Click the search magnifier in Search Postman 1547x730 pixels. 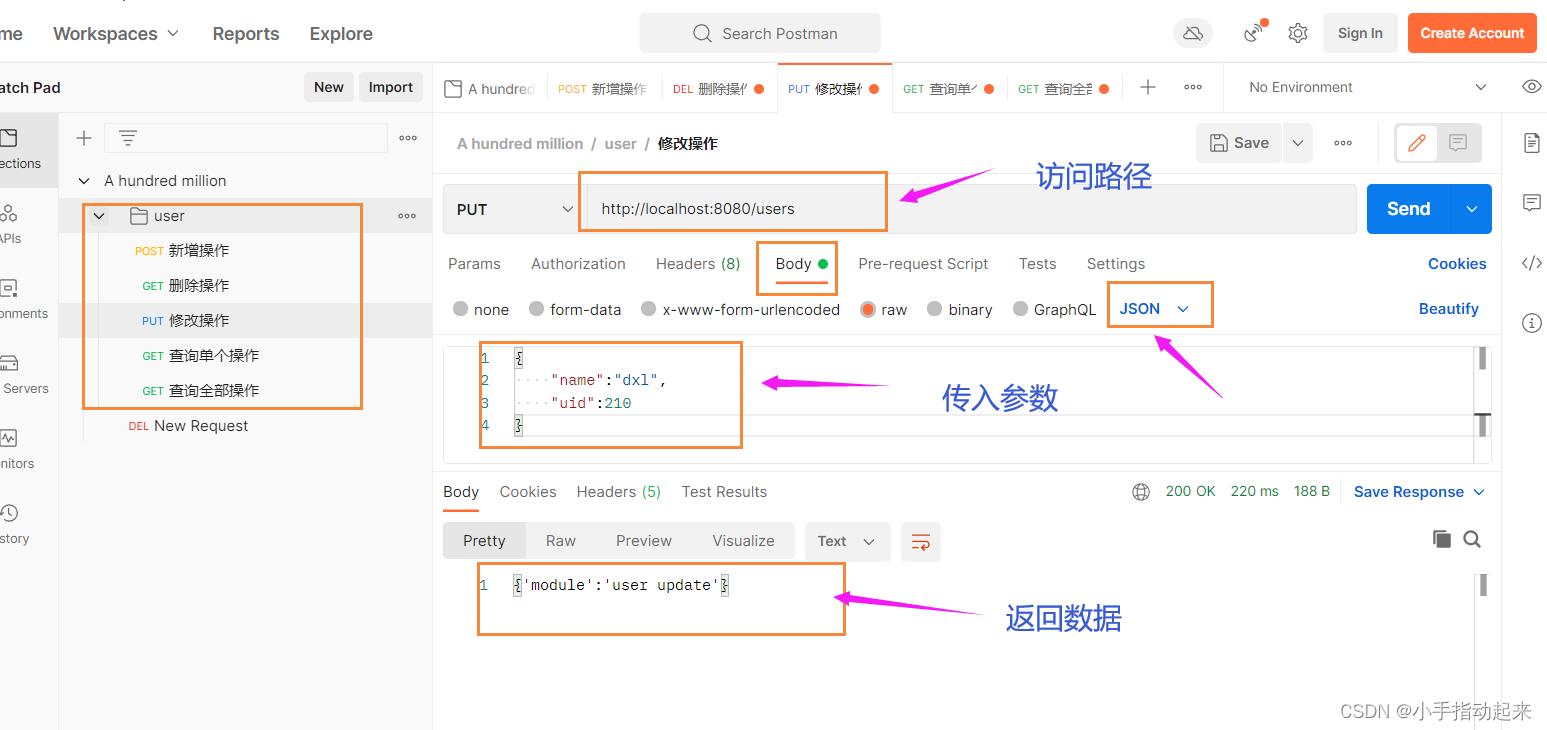tap(702, 33)
